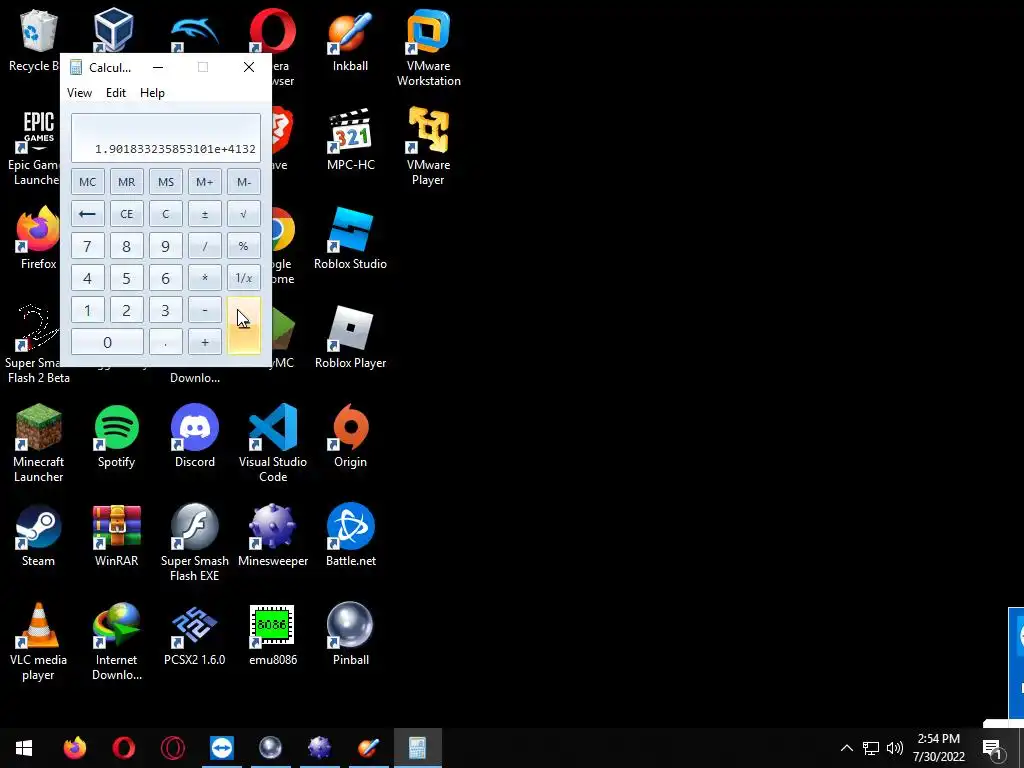Click the 7 digit button
Screen dimensions: 1024x768
pos(88,246)
